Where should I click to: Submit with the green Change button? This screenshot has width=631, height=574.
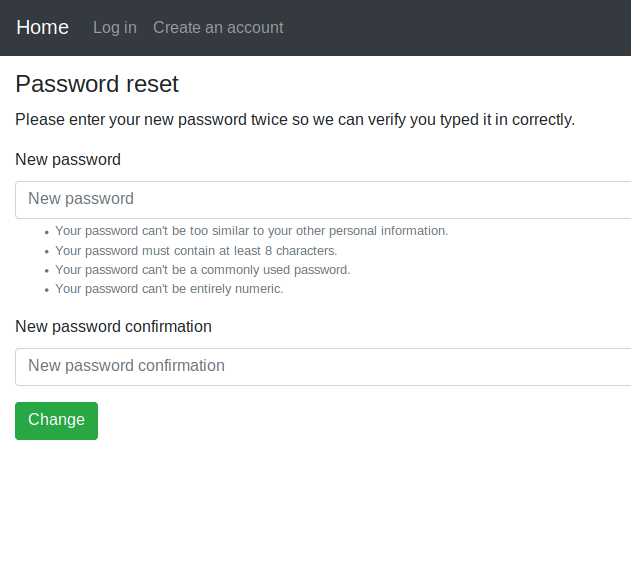[x=56, y=421]
